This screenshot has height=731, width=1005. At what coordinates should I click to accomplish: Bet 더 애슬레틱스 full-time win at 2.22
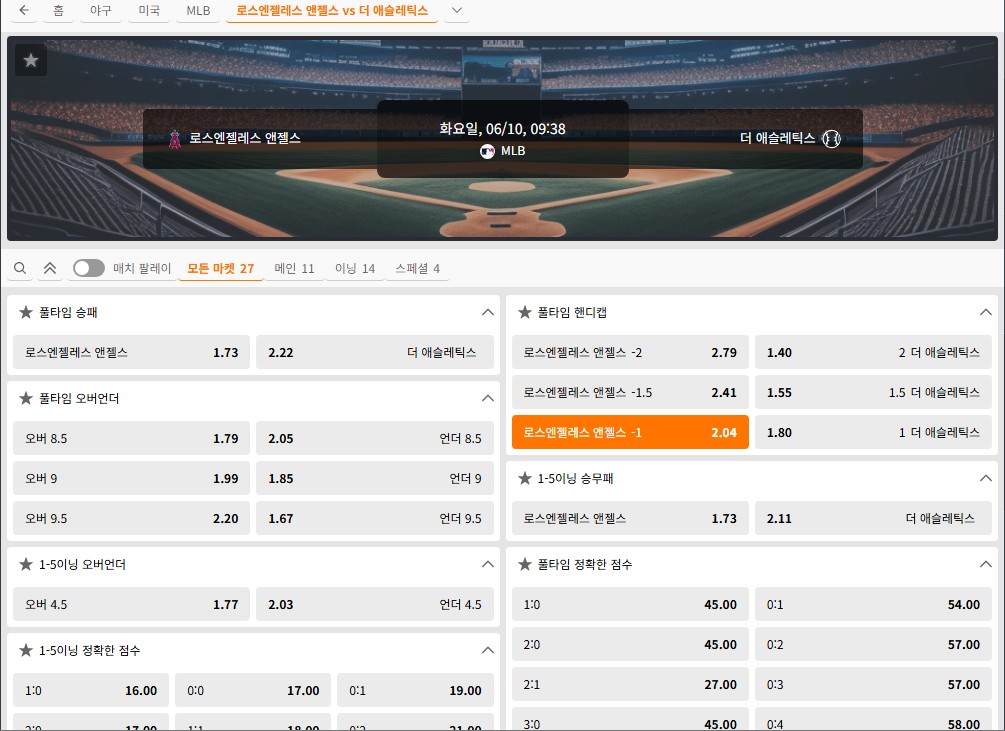click(374, 352)
